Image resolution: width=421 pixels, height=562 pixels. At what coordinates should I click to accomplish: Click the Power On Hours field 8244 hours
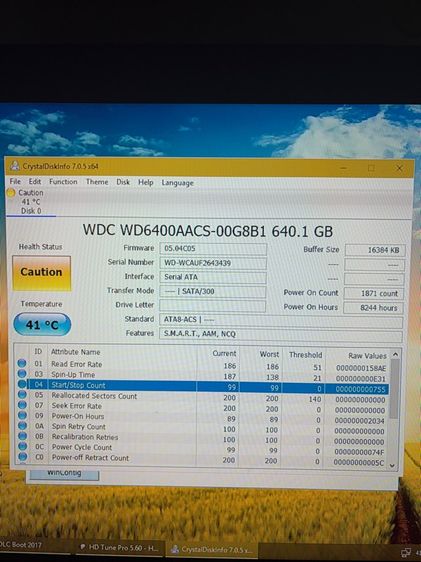point(373,308)
